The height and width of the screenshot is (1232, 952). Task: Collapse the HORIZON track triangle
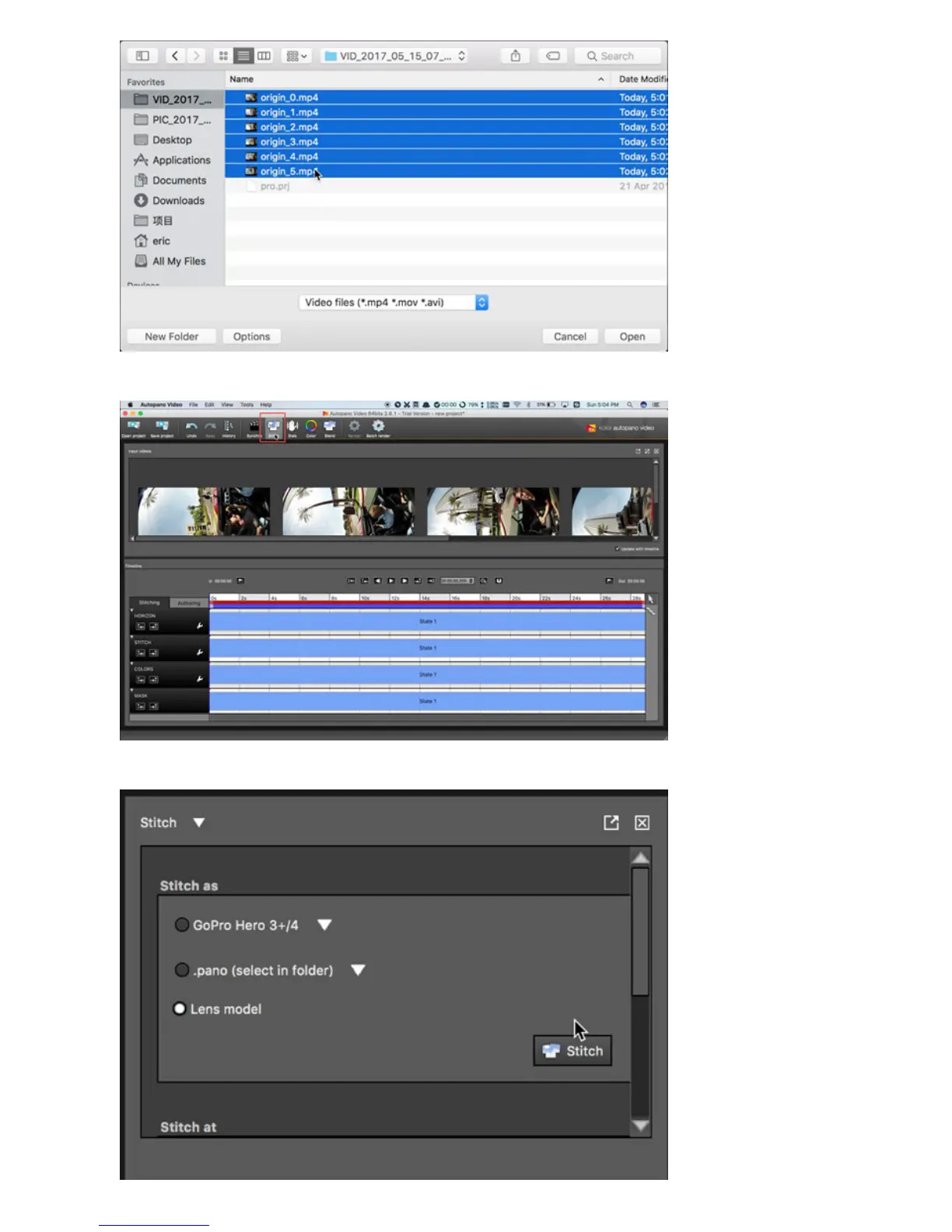click(131, 611)
